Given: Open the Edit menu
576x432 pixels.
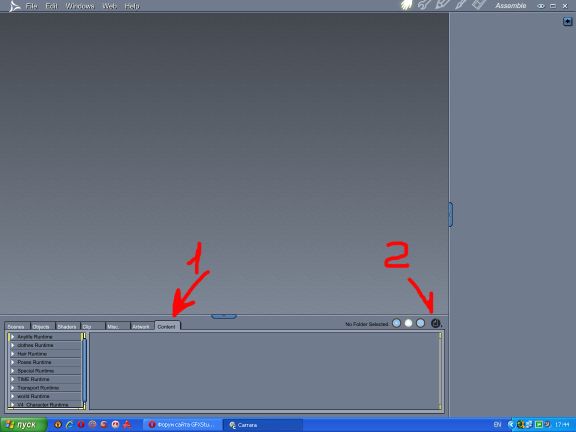Looking at the screenshot, I should [51, 6].
